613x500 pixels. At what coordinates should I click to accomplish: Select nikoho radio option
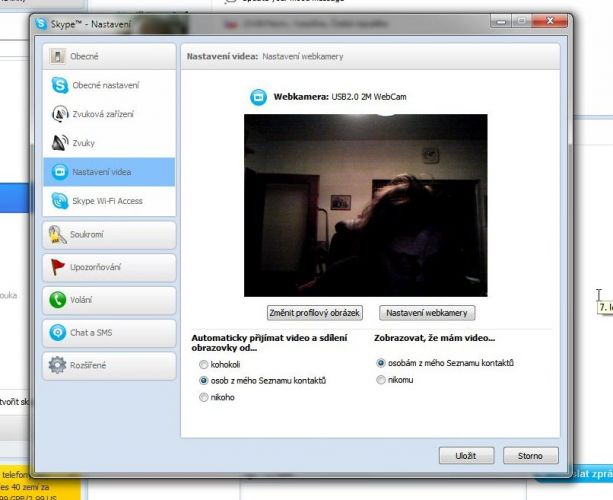click(204, 397)
